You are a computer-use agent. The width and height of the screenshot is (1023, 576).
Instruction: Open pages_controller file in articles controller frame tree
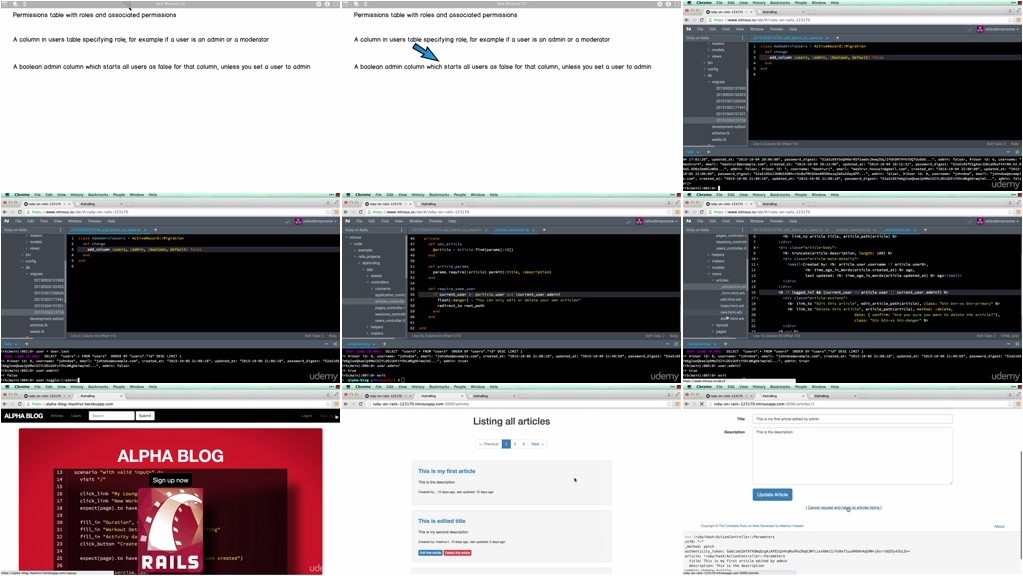click(390, 308)
